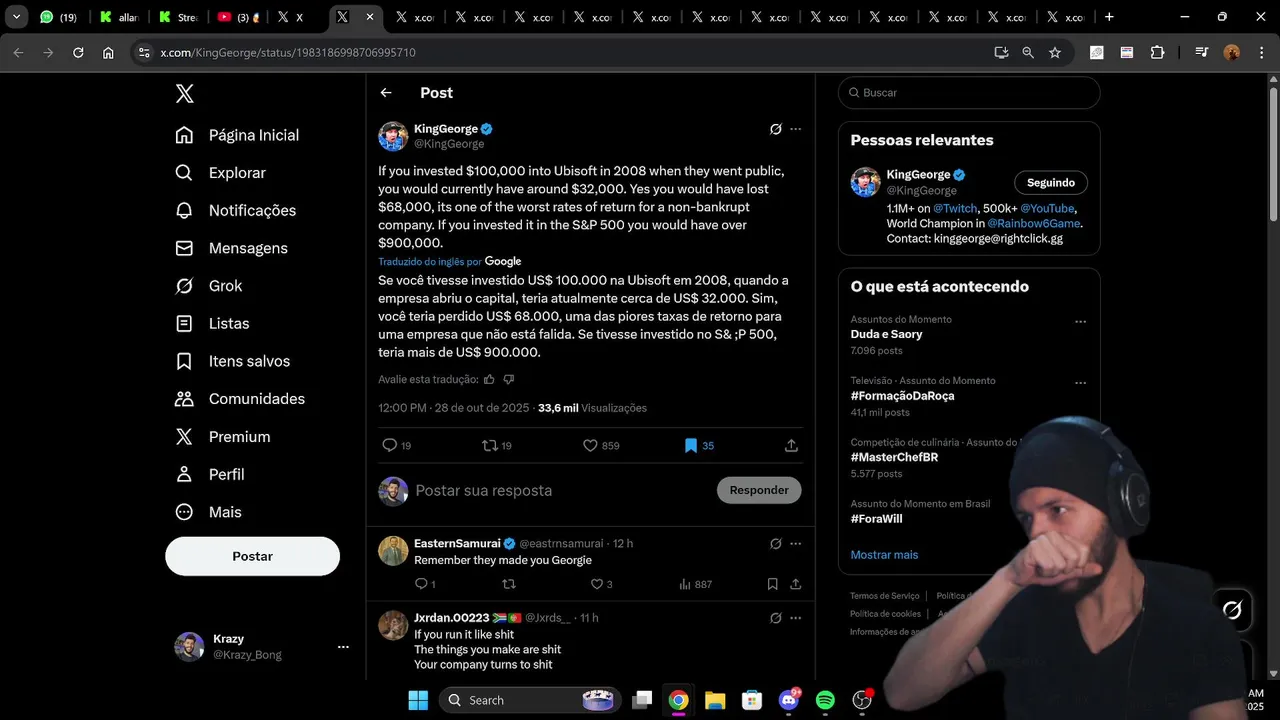
Task: Open more options for #FormaçãoDaRoça trend
Action: point(1080,383)
